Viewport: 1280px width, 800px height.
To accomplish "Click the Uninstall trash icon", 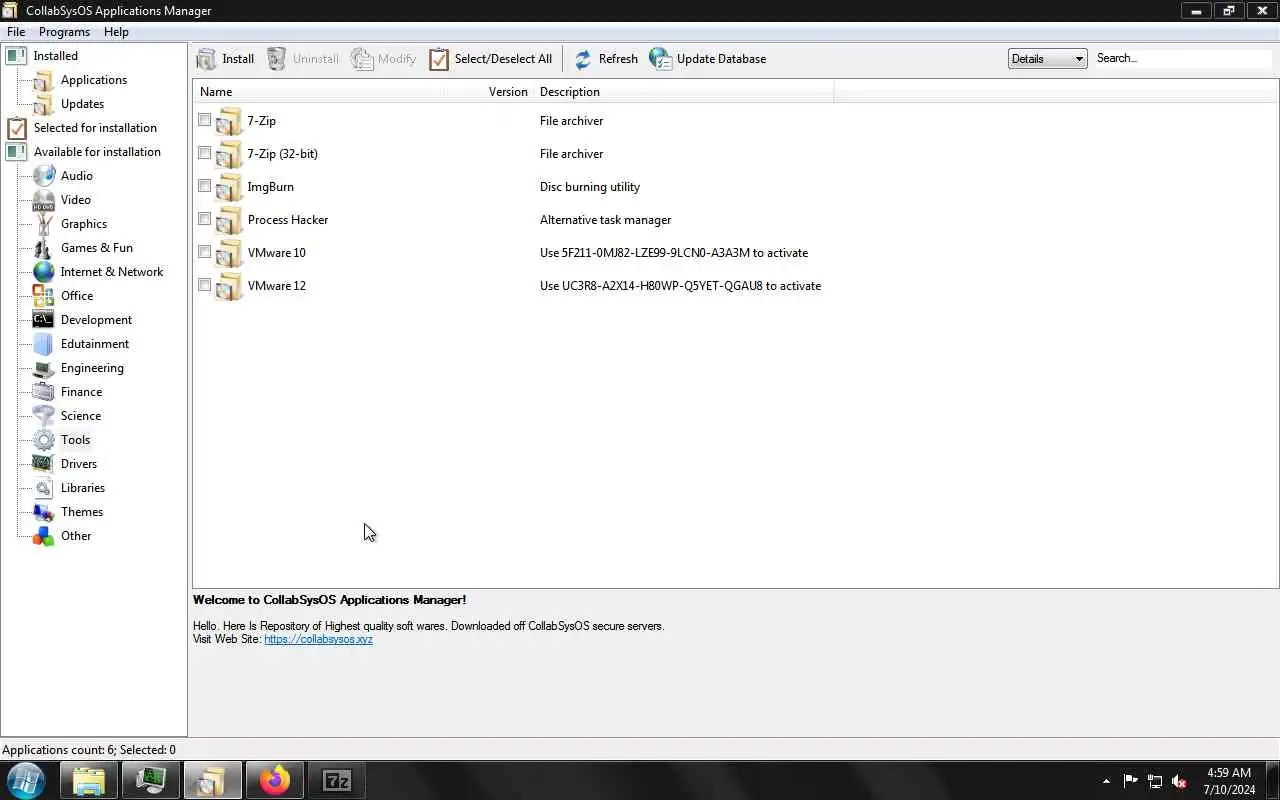I will [x=277, y=59].
